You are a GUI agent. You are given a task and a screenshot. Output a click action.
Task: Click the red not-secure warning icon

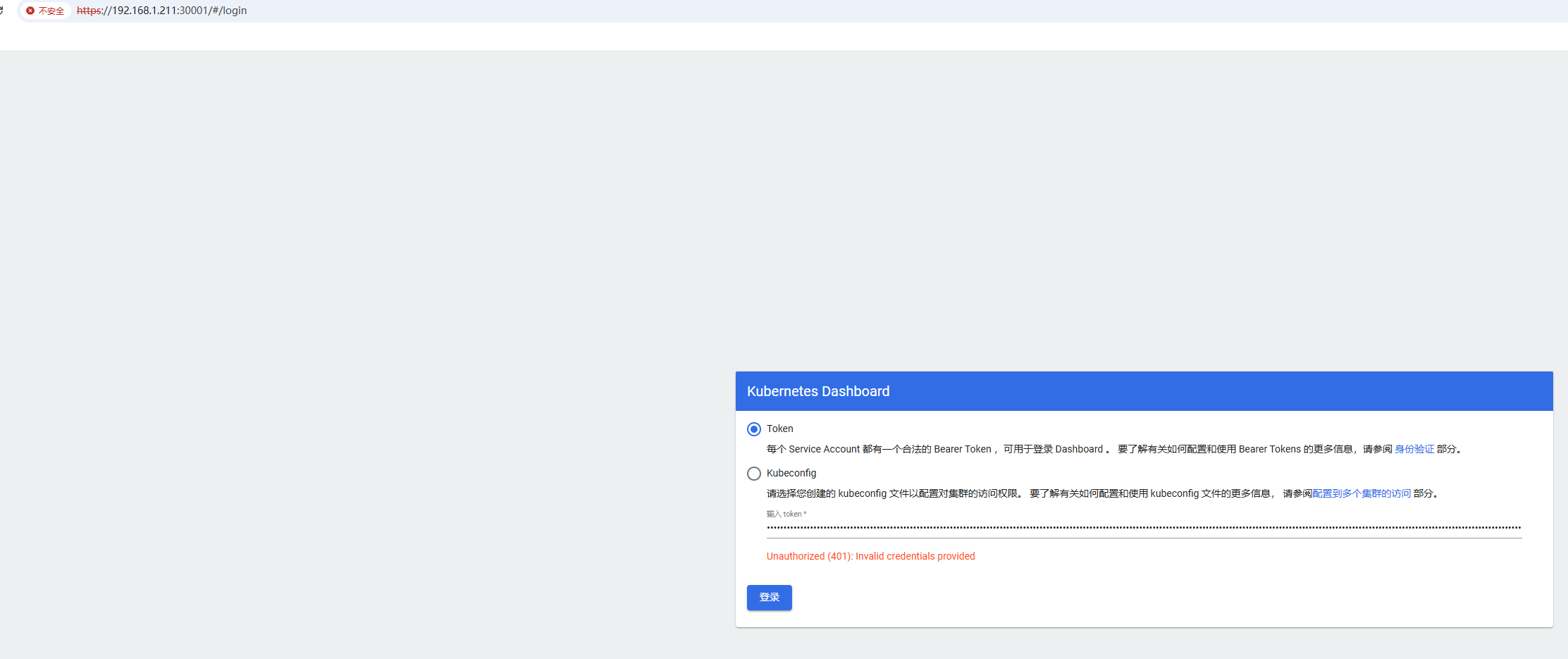click(x=30, y=11)
